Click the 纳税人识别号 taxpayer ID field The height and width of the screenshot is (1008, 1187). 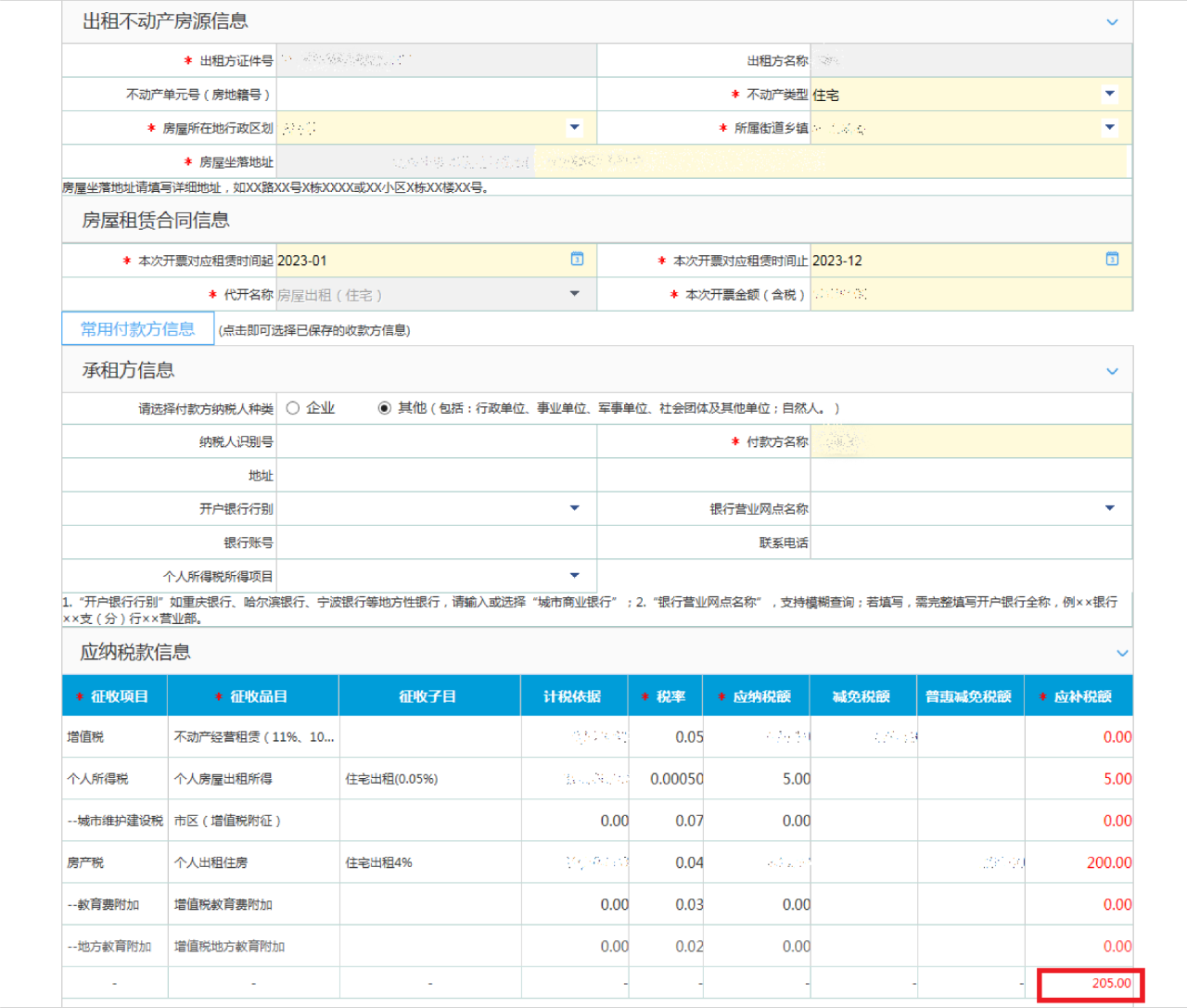coord(436,440)
